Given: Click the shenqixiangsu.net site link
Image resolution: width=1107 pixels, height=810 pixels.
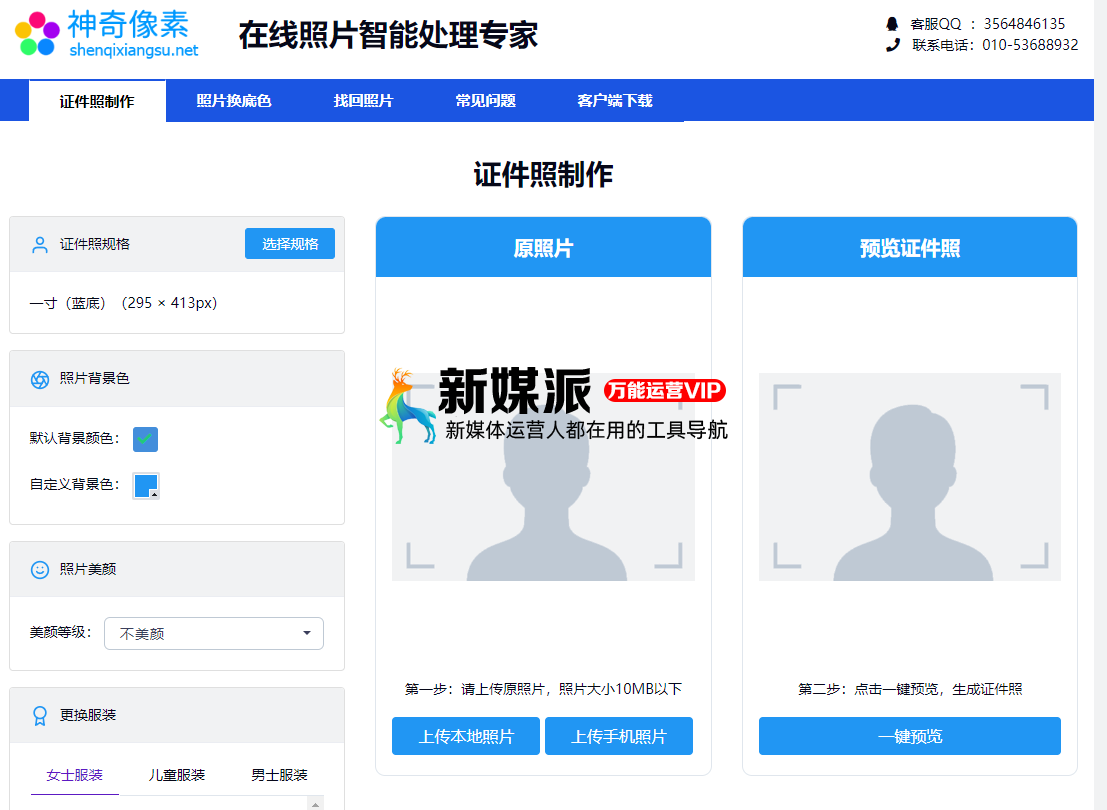Looking at the screenshot, I should point(133,50).
